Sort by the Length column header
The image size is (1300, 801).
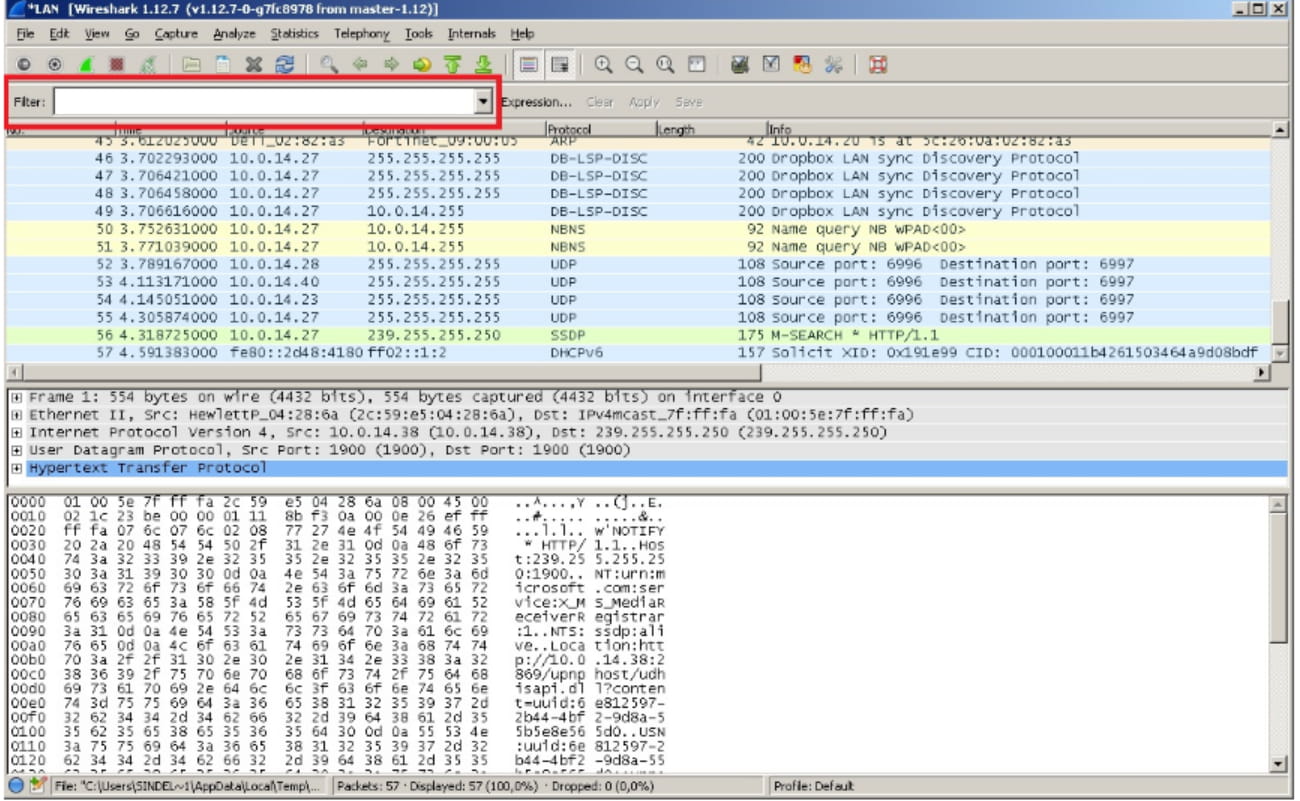pos(709,130)
